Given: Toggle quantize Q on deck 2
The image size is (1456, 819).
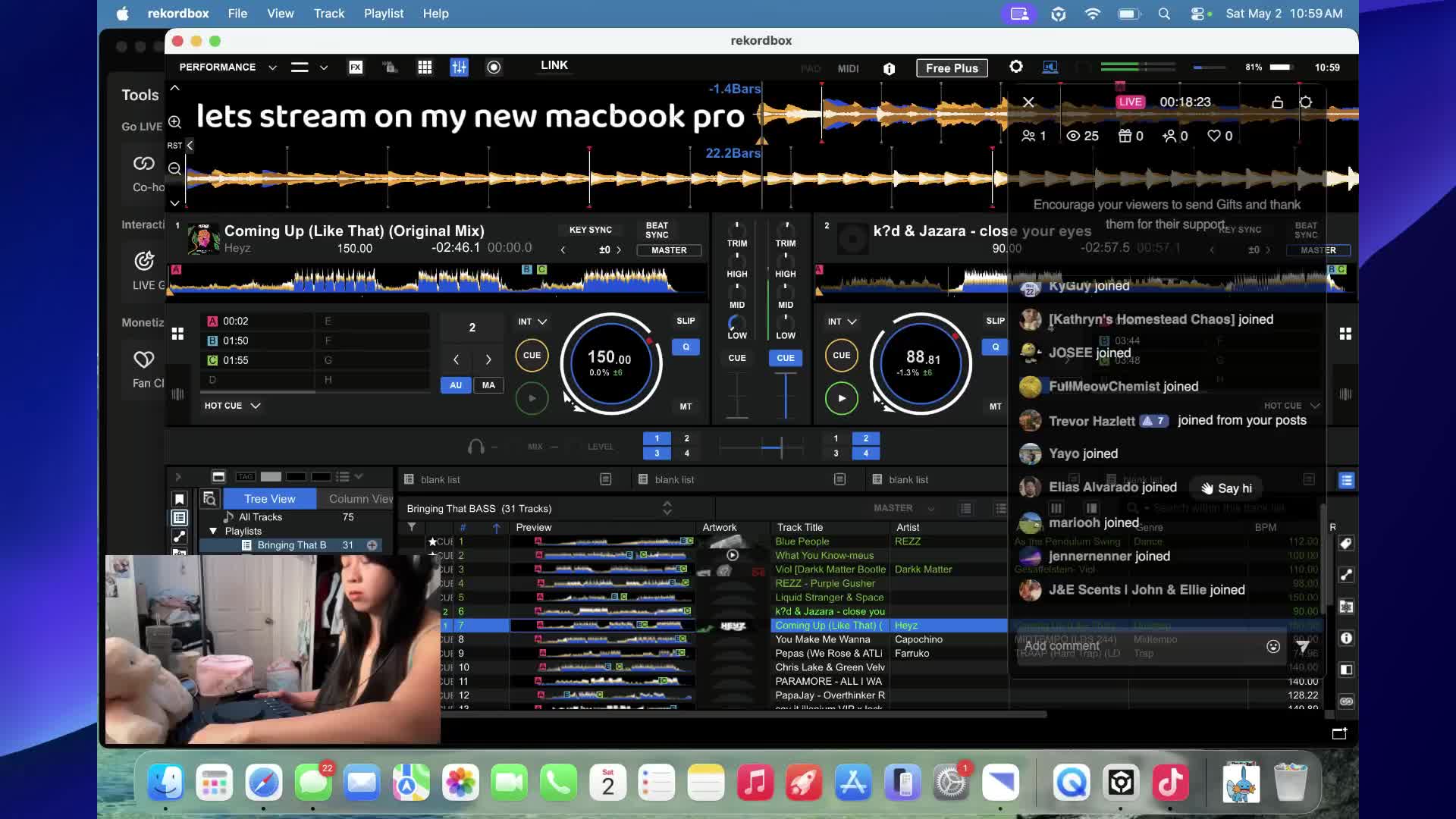Looking at the screenshot, I should point(995,347).
